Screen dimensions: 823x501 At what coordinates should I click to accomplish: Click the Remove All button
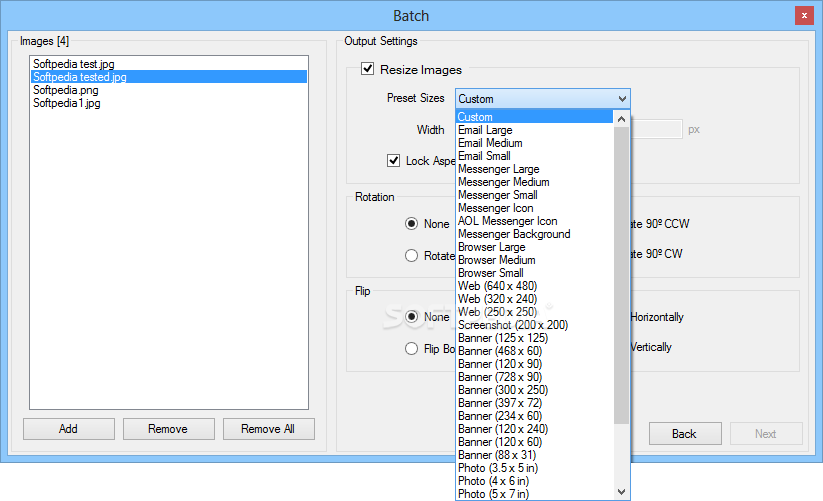(x=268, y=429)
